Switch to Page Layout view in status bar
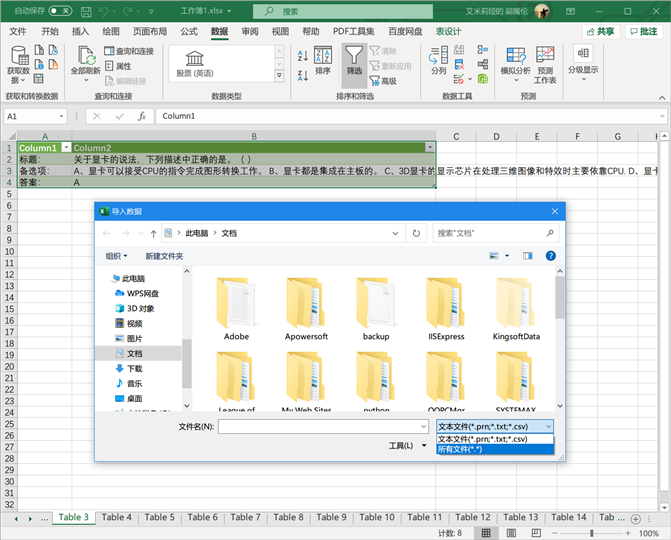 coord(511,533)
